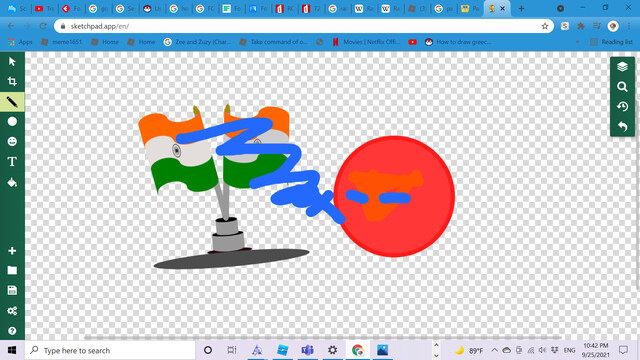Viewport: 640px width, 360px height.
Task: Switch to first Wikipedia tab
Action: point(364,9)
